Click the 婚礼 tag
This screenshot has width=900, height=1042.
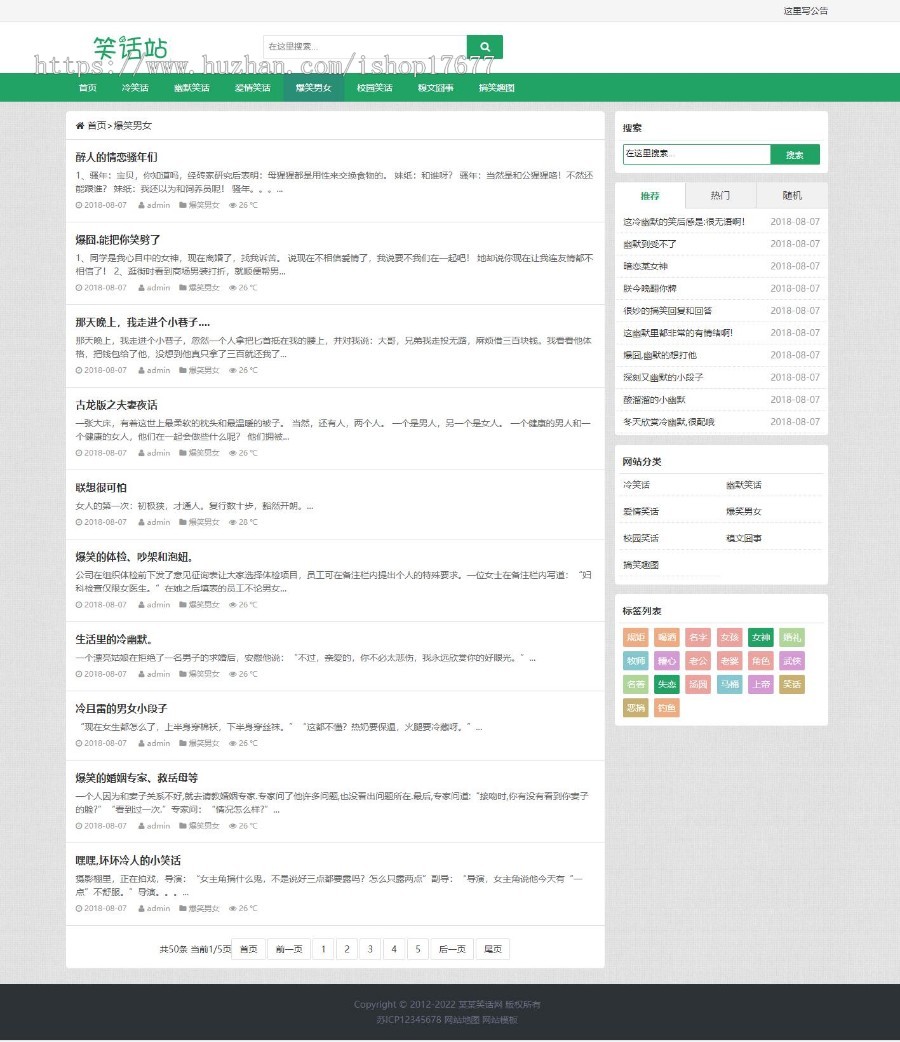coord(792,637)
